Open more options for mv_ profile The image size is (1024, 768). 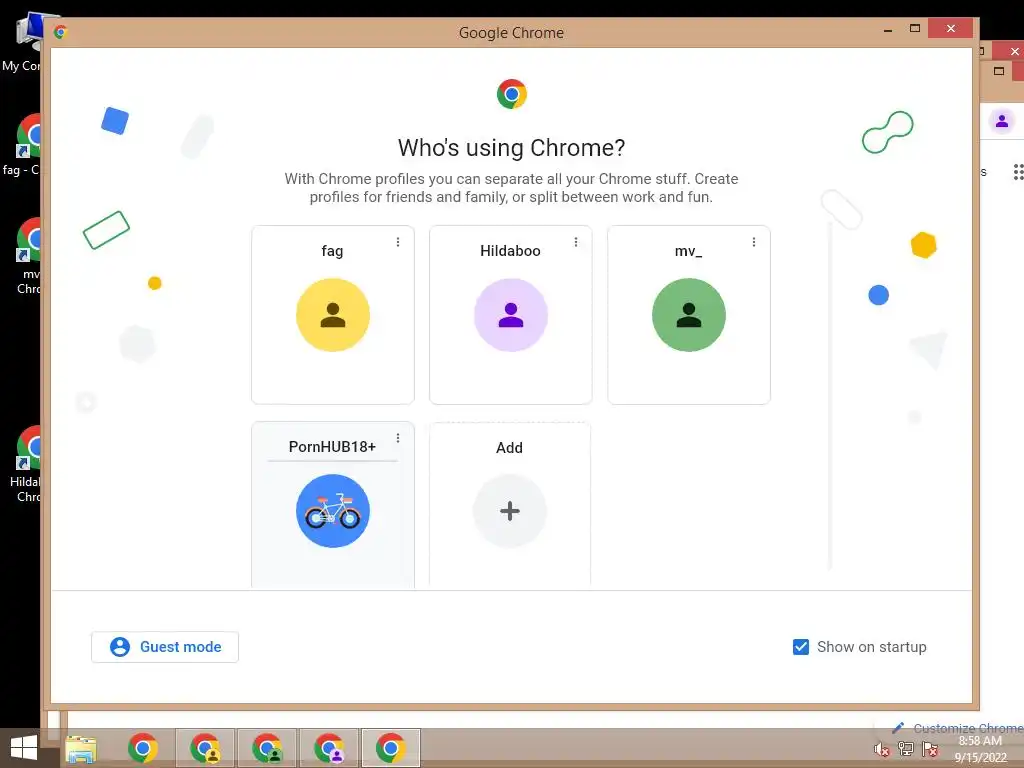pos(754,242)
